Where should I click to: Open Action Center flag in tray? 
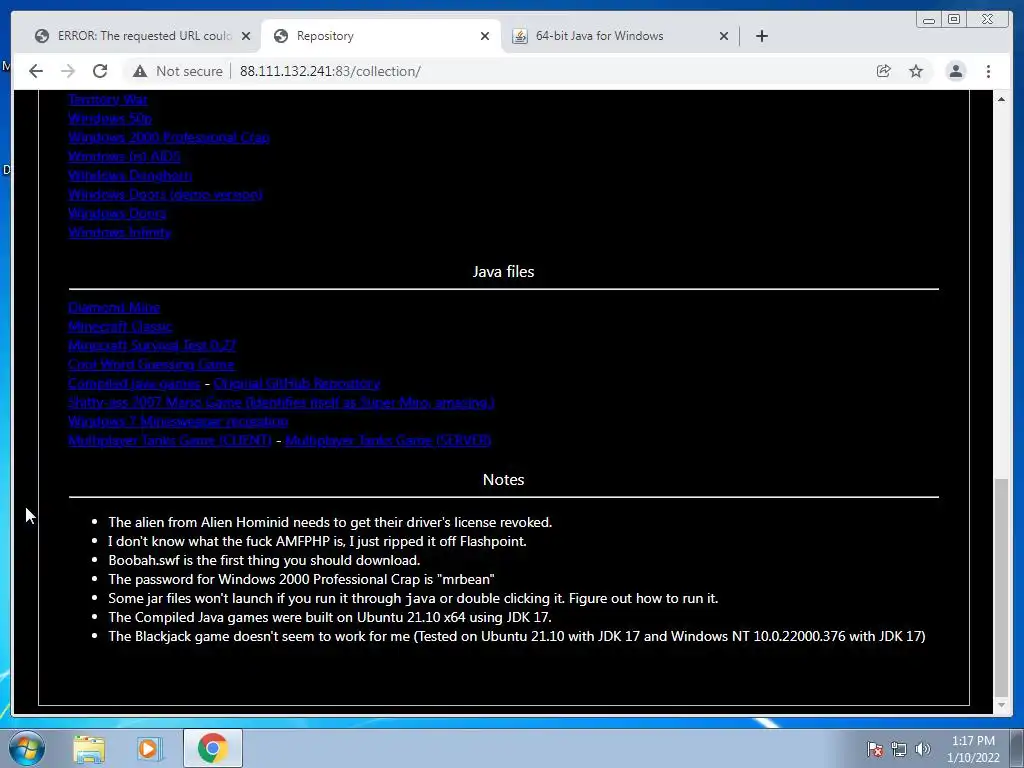875,749
